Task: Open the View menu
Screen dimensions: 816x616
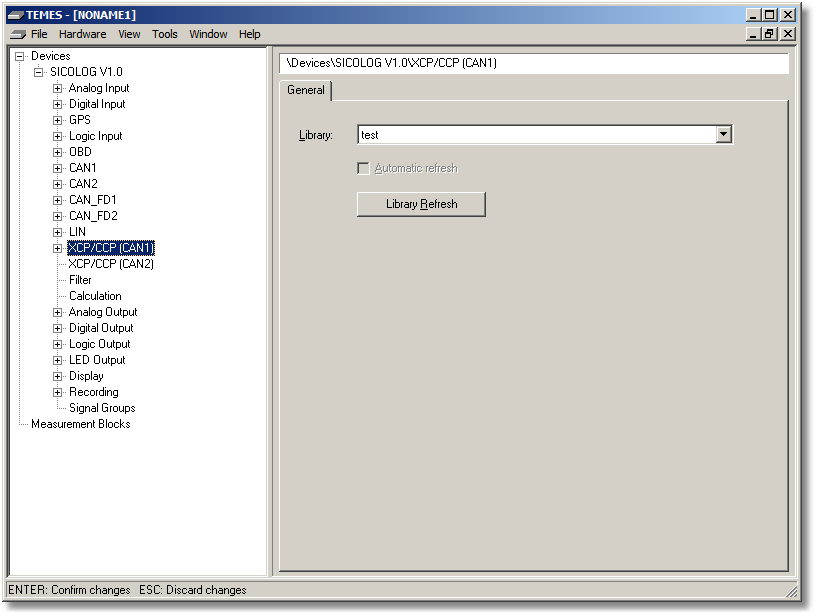Action: (129, 34)
